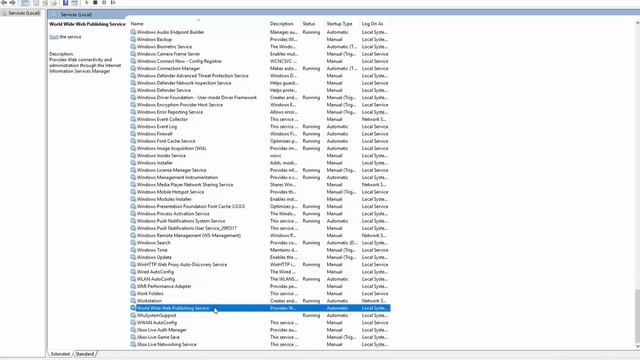The height and width of the screenshot is (360, 640).
Task: Sort by the Description column header
Action: 284,24
